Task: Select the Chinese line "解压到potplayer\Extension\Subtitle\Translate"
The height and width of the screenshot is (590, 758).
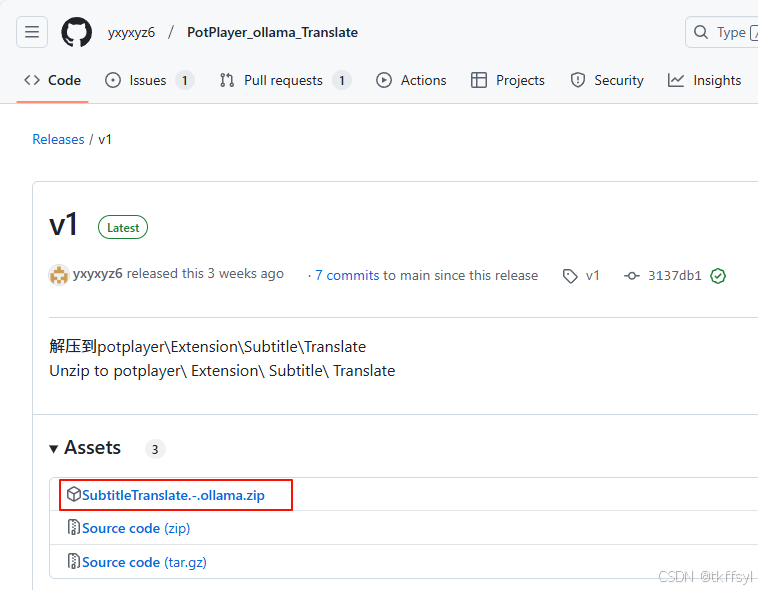Action: coord(208,347)
